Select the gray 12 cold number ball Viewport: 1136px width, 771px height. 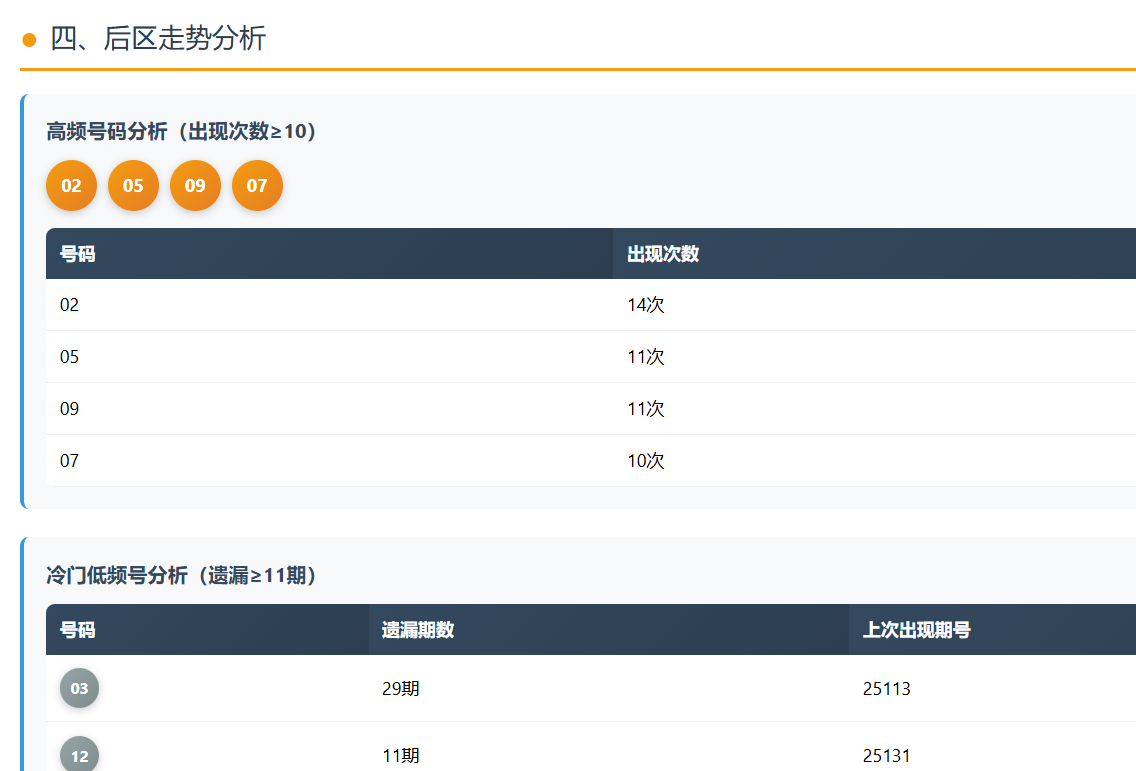point(79,755)
